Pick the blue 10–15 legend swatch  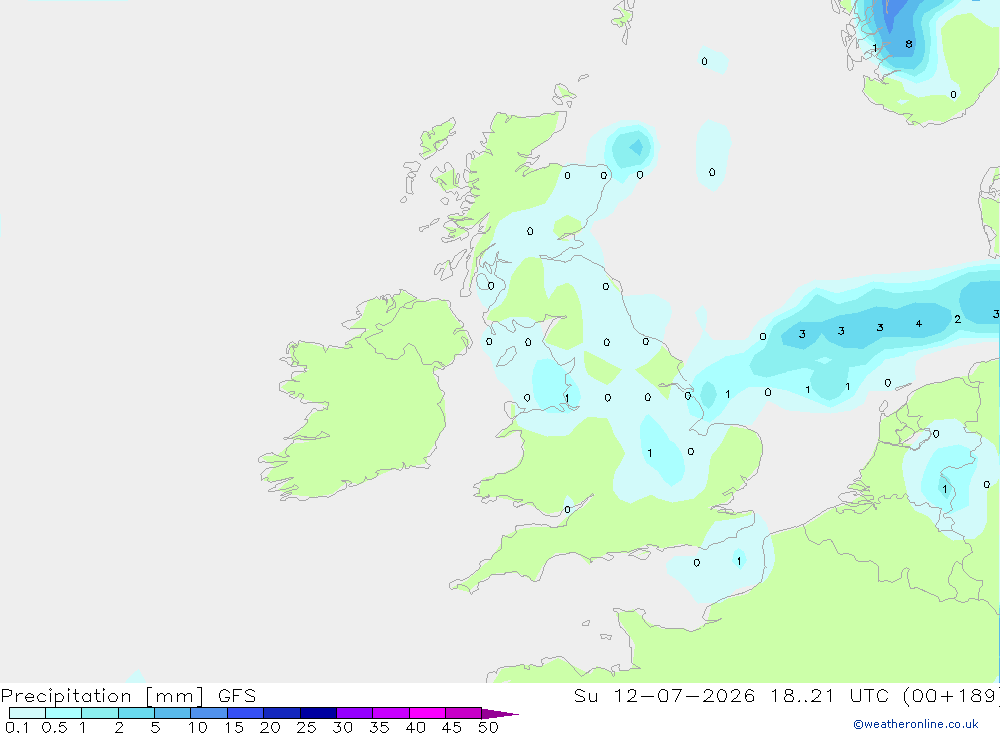[209, 713]
